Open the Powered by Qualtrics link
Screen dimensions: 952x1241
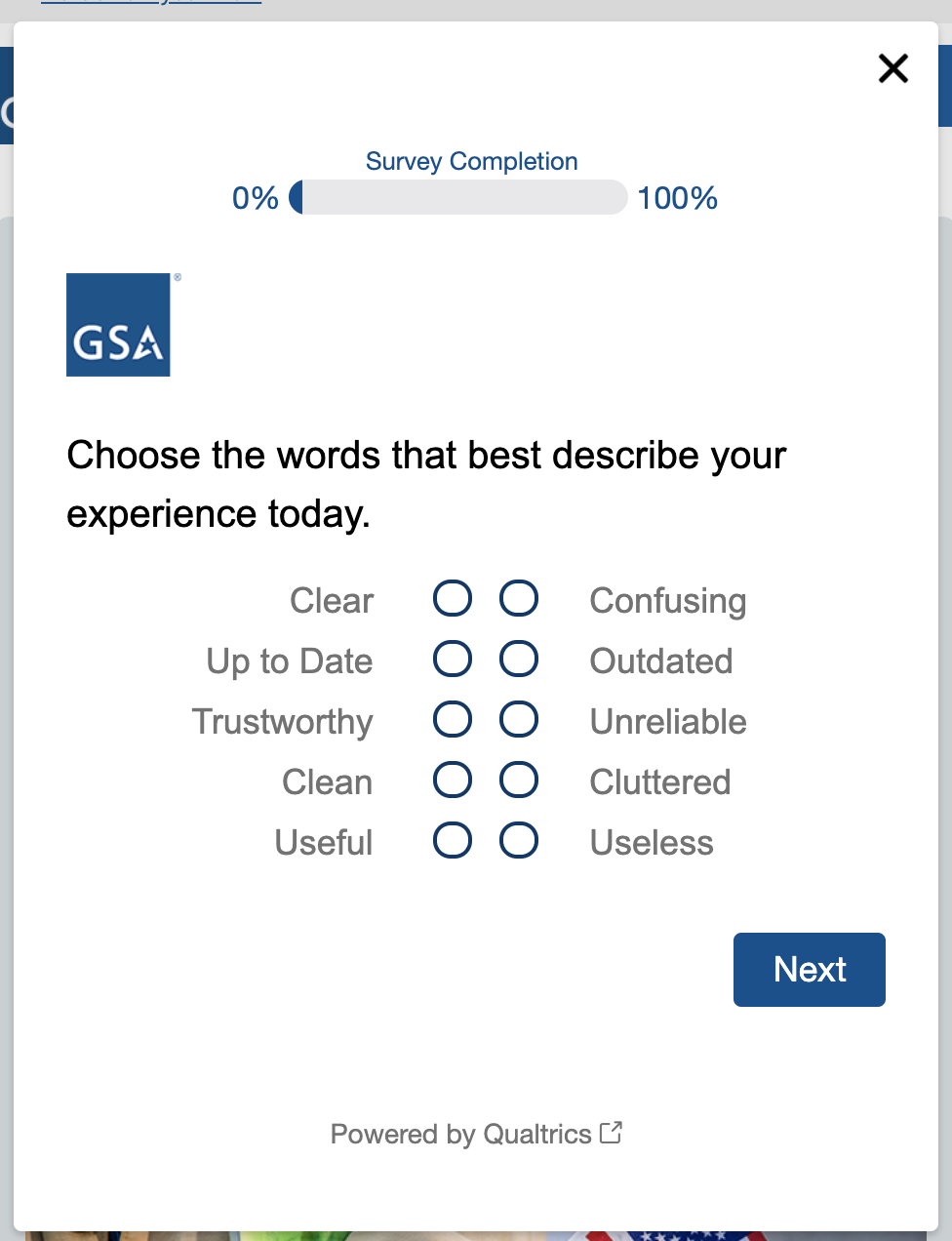tap(460, 1134)
